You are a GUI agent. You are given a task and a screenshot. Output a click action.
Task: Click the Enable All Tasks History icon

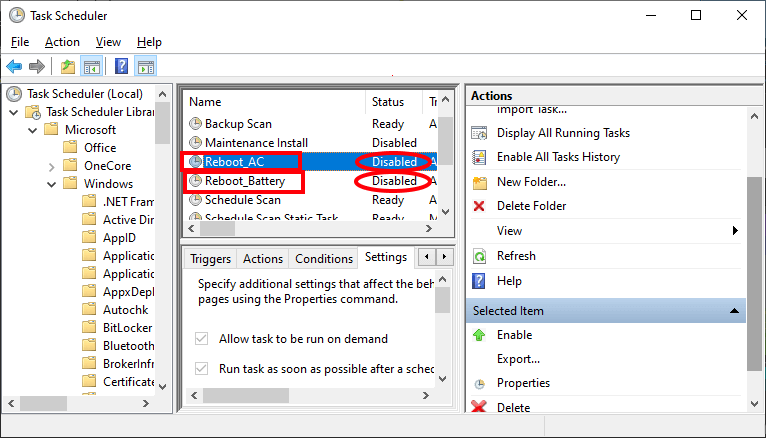coord(479,157)
